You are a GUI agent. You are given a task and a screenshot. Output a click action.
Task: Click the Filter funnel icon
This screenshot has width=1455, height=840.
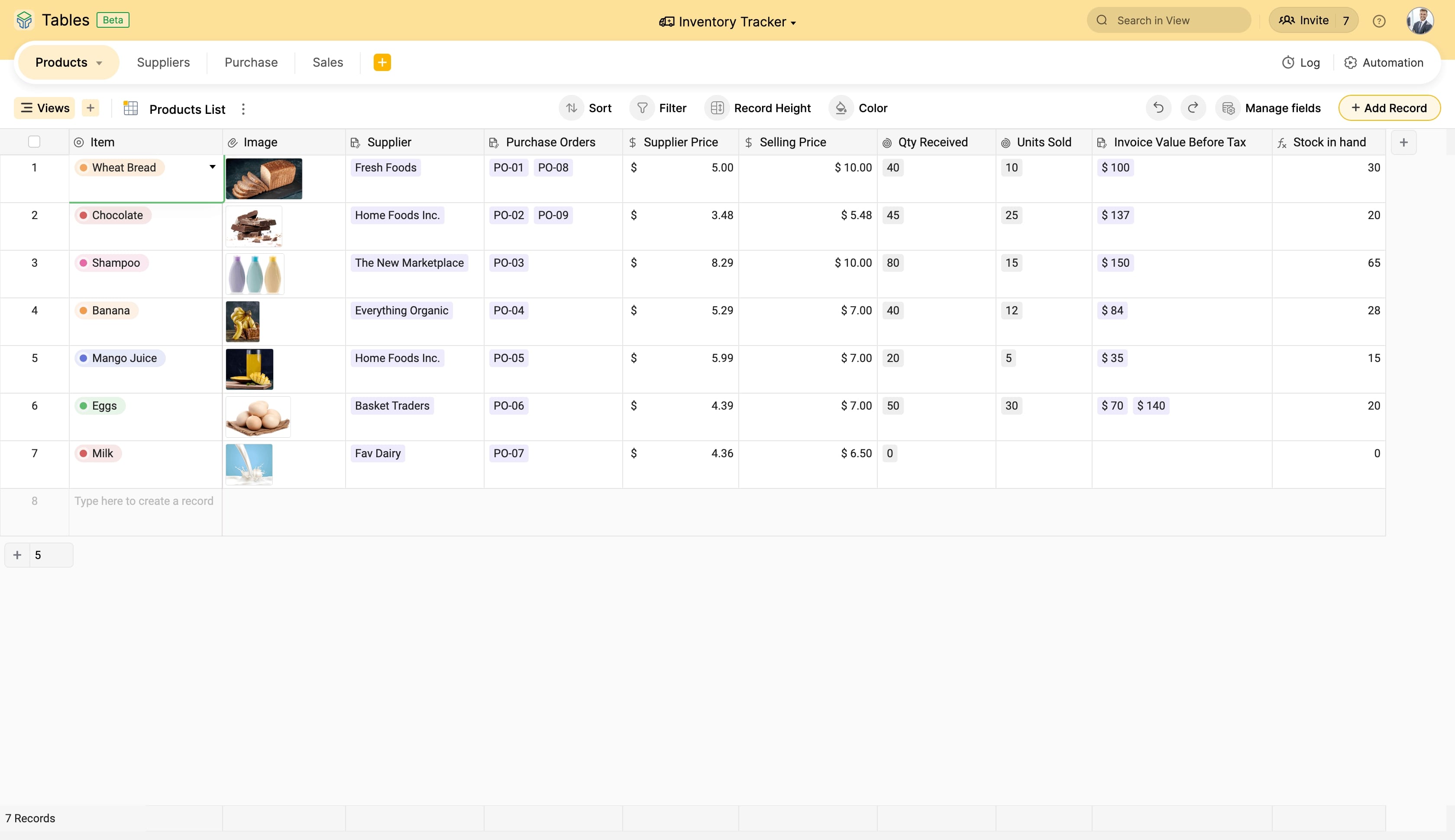[x=641, y=108]
